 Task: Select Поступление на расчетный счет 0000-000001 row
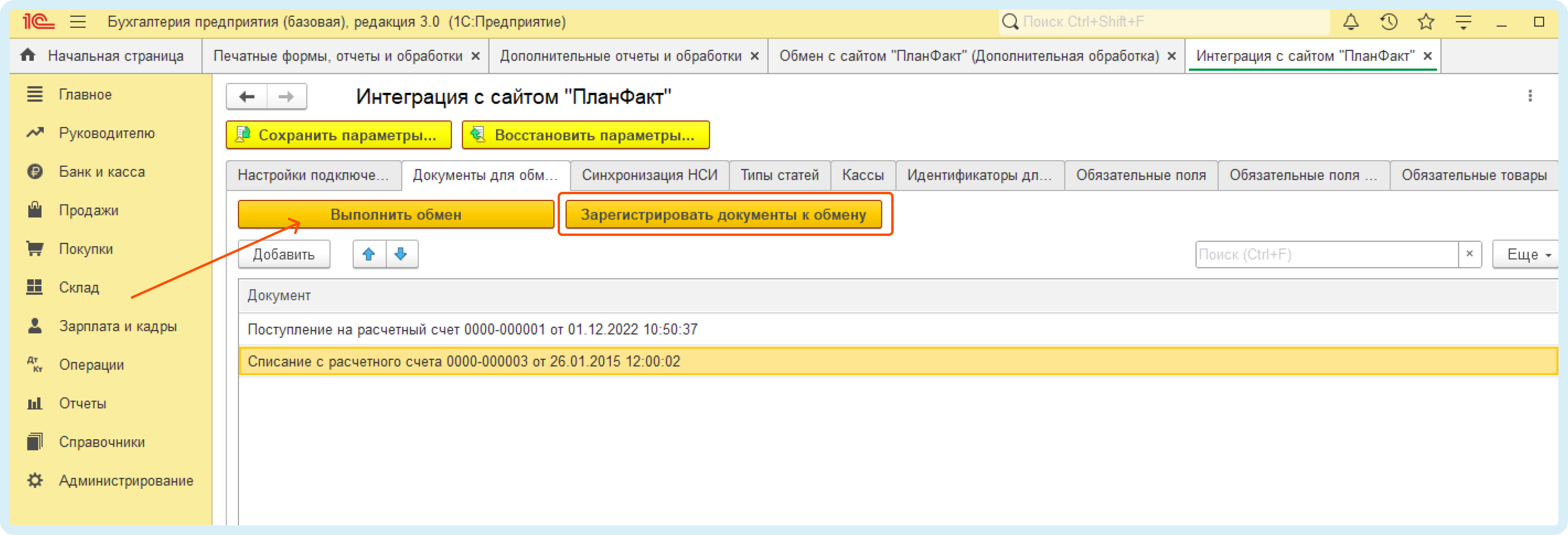(x=898, y=329)
